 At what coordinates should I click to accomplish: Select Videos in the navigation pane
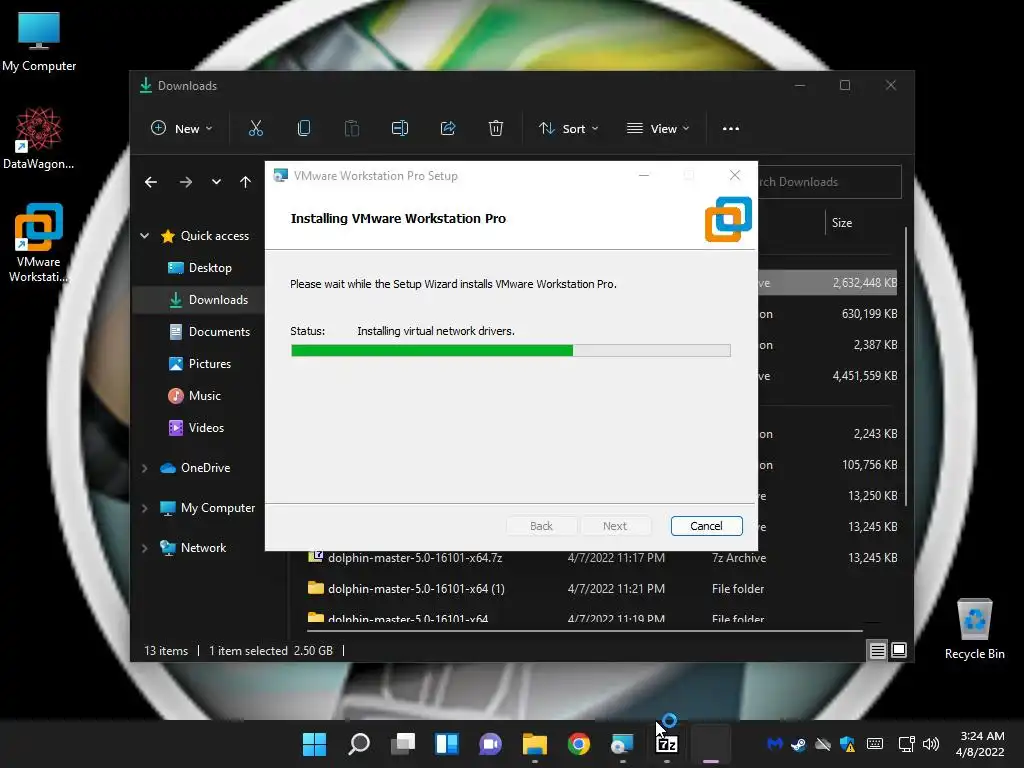[198, 428]
